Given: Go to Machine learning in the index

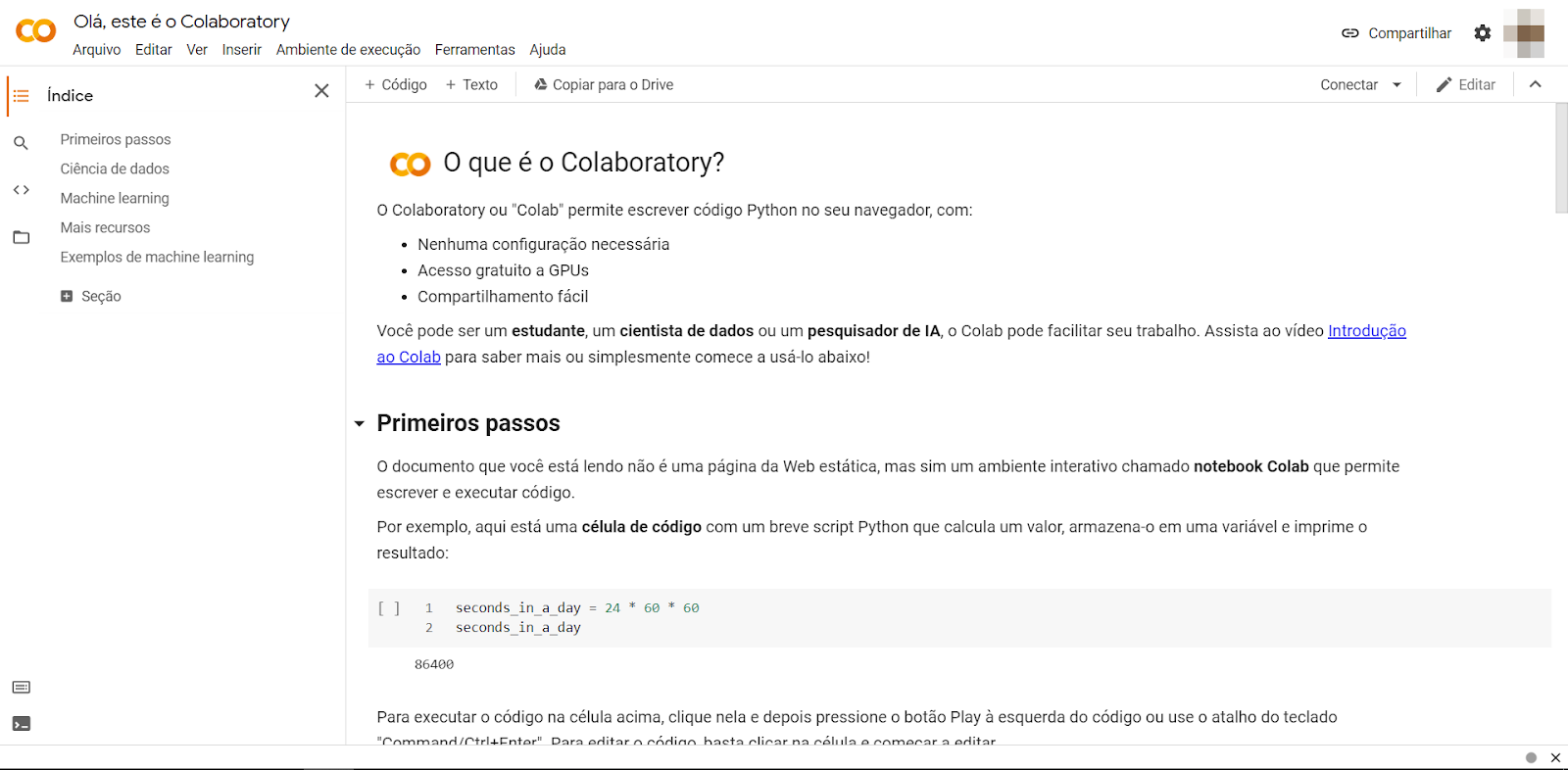Looking at the screenshot, I should pyautogui.click(x=115, y=198).
